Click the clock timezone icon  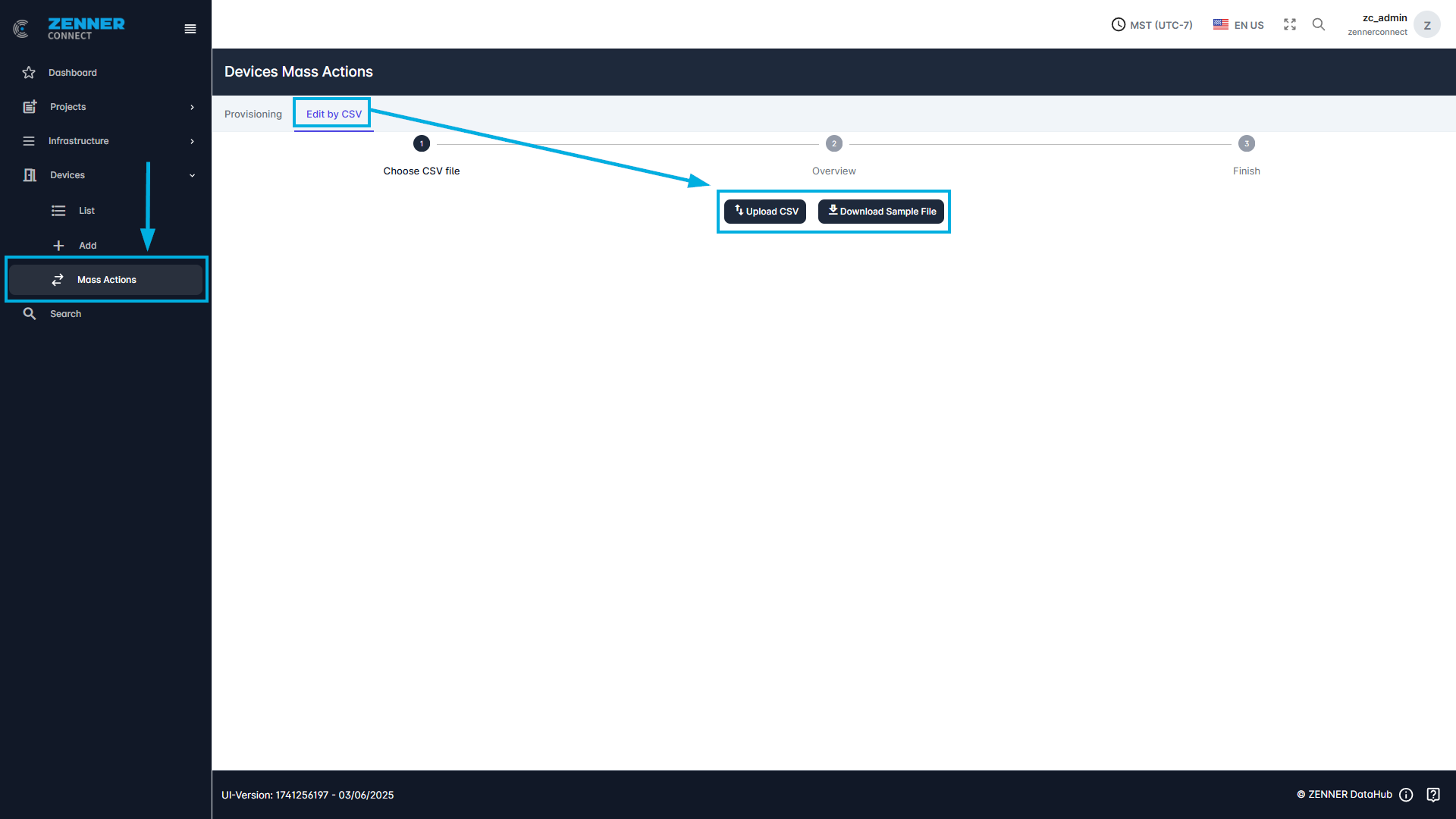pyautogui.click(x=1119, y=24)
